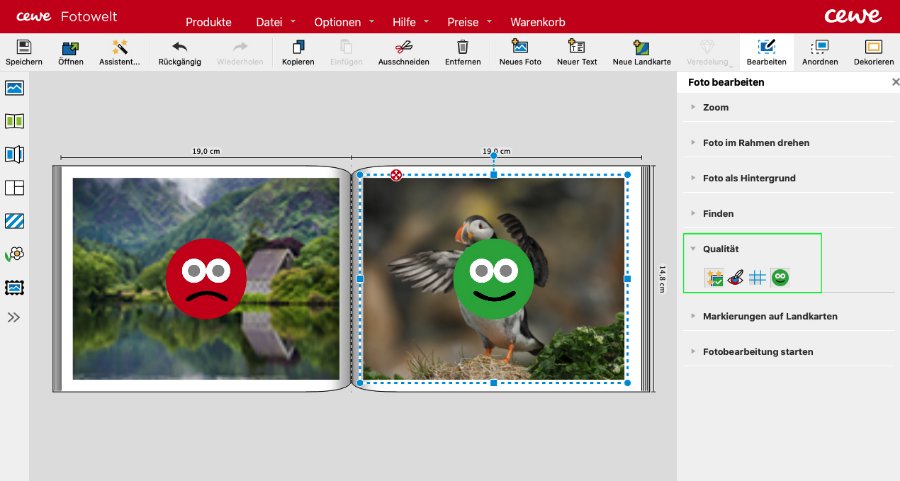Viewport: 900px width, 481px height.
Task: Open the Datei menu
Action: (x=269, y=21)
